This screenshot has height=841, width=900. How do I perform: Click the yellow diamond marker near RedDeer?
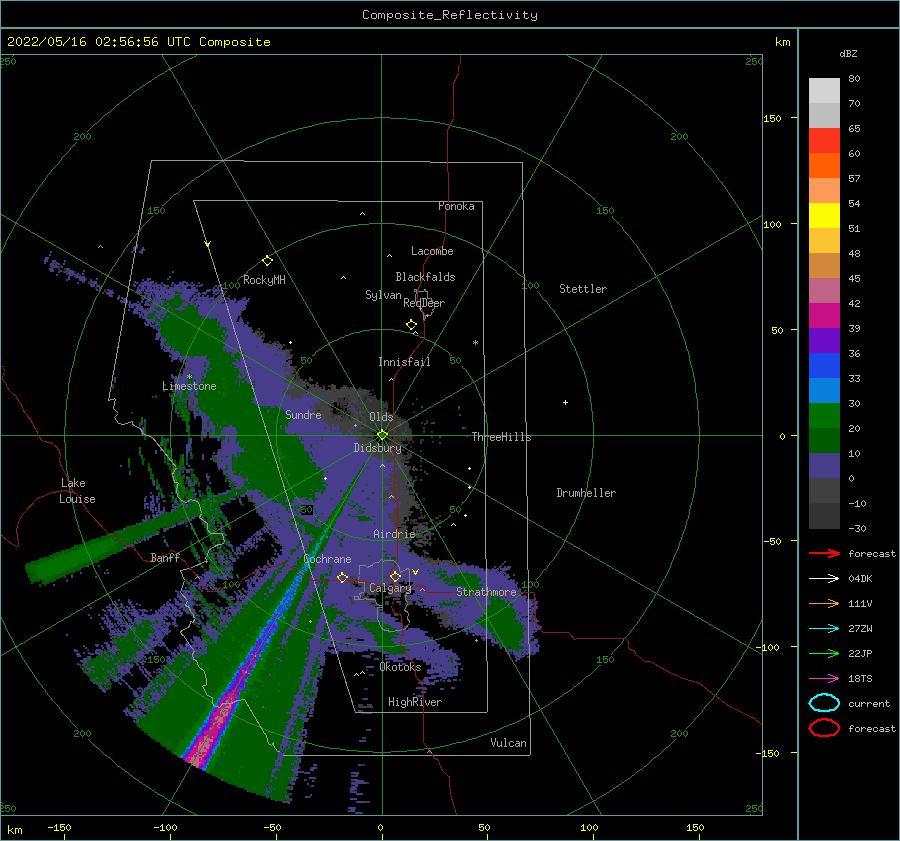pos(412,324)
